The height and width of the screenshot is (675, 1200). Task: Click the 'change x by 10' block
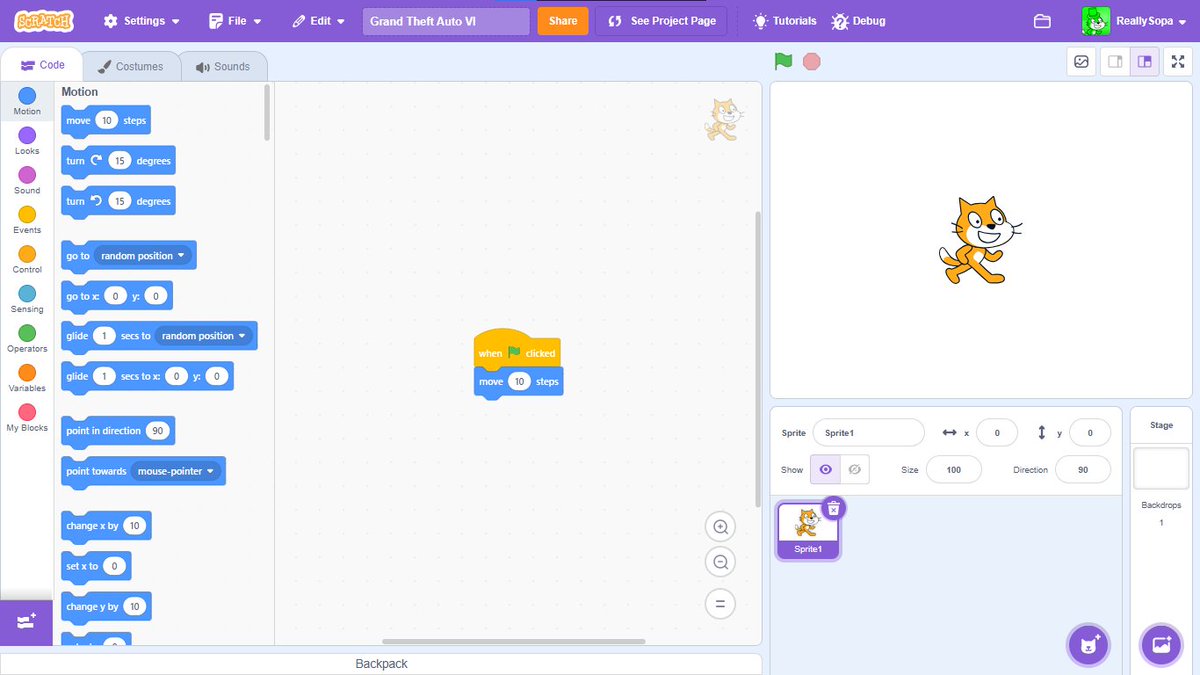pyautogui.click(x=106, y=526)
